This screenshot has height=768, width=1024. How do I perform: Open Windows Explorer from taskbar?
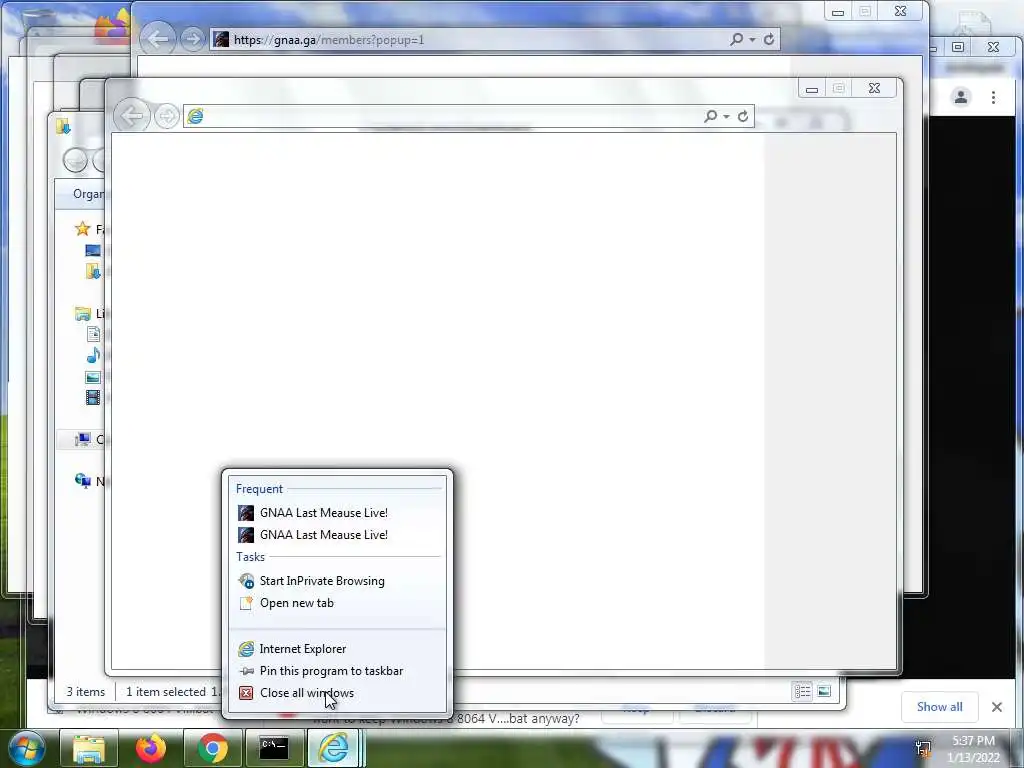[89, 748]
